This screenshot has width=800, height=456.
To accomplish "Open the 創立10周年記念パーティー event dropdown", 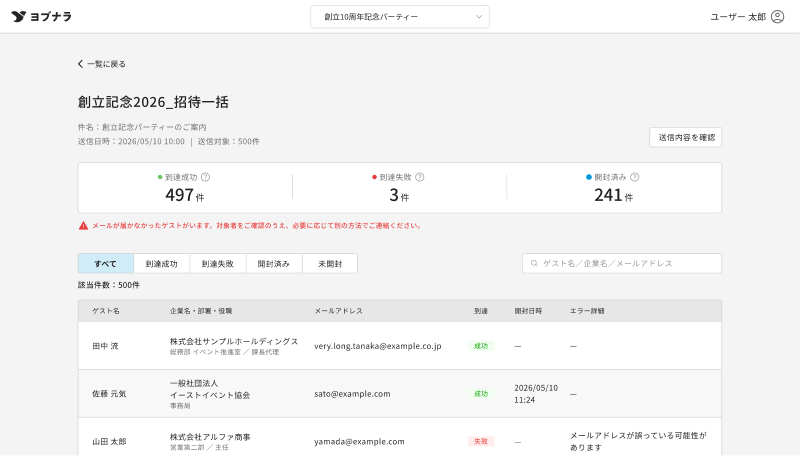I will point(399,17).
